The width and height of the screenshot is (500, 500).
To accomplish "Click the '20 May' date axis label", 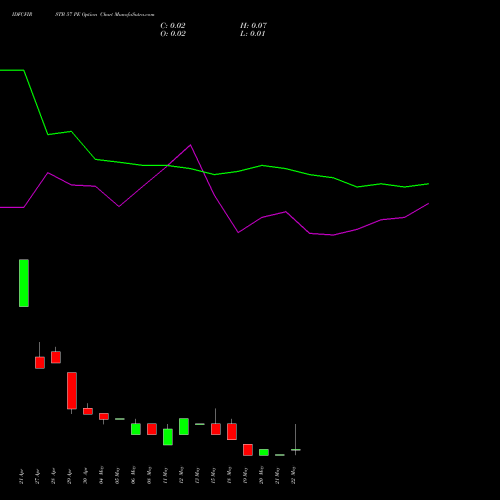I will pyautogui.click(x=261, y=475).
